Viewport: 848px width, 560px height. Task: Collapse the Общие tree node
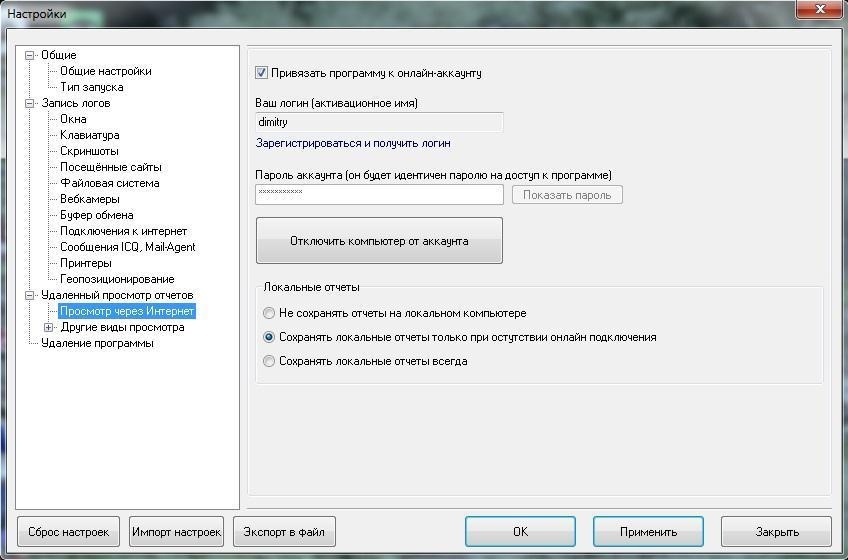tap(30, 55)
